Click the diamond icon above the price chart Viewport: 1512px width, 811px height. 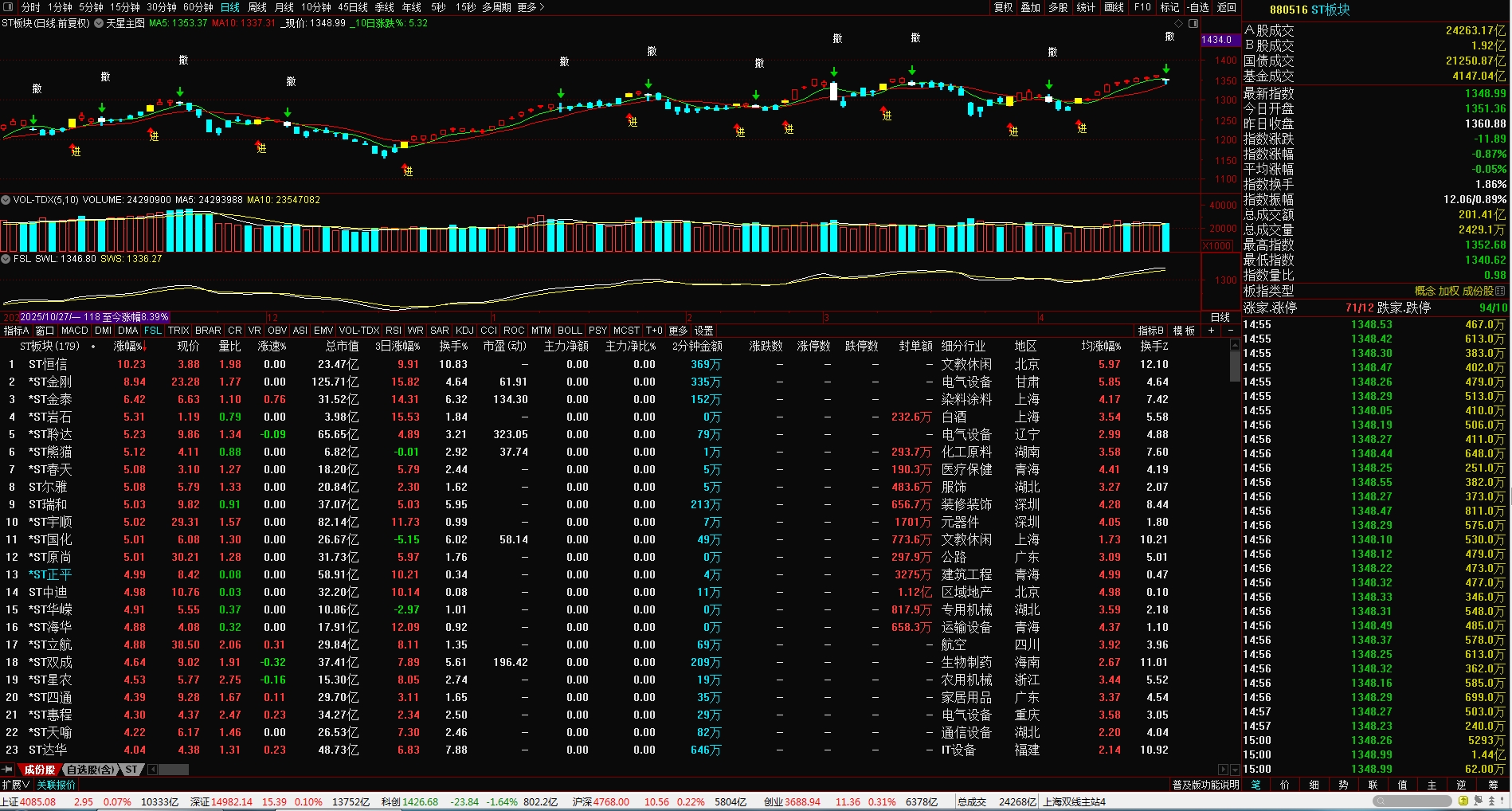click(x=1179, y=23)
